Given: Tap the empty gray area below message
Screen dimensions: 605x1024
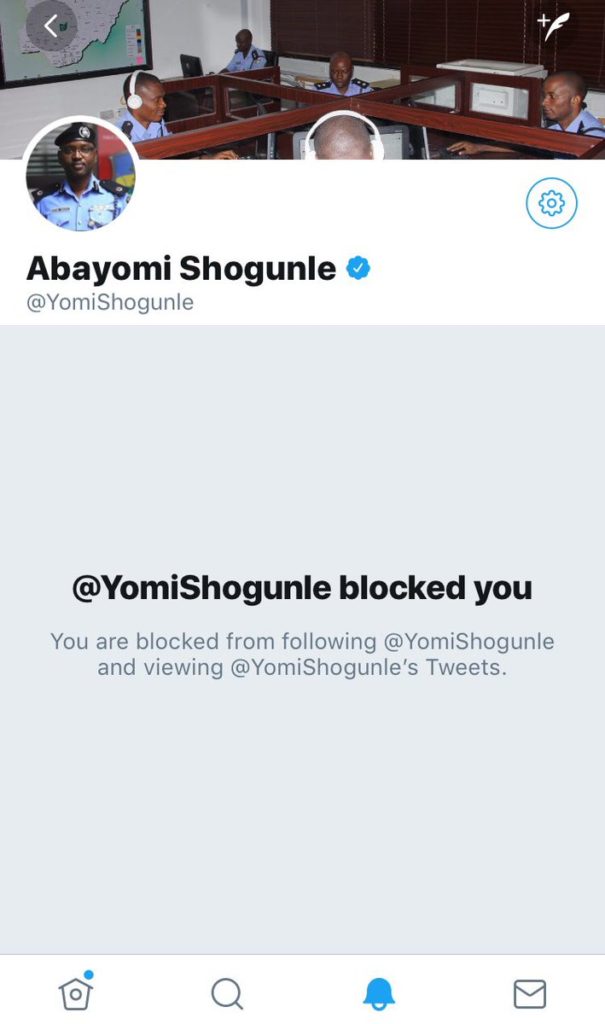Looking at the screenshot, I should (x=302, y=816).
